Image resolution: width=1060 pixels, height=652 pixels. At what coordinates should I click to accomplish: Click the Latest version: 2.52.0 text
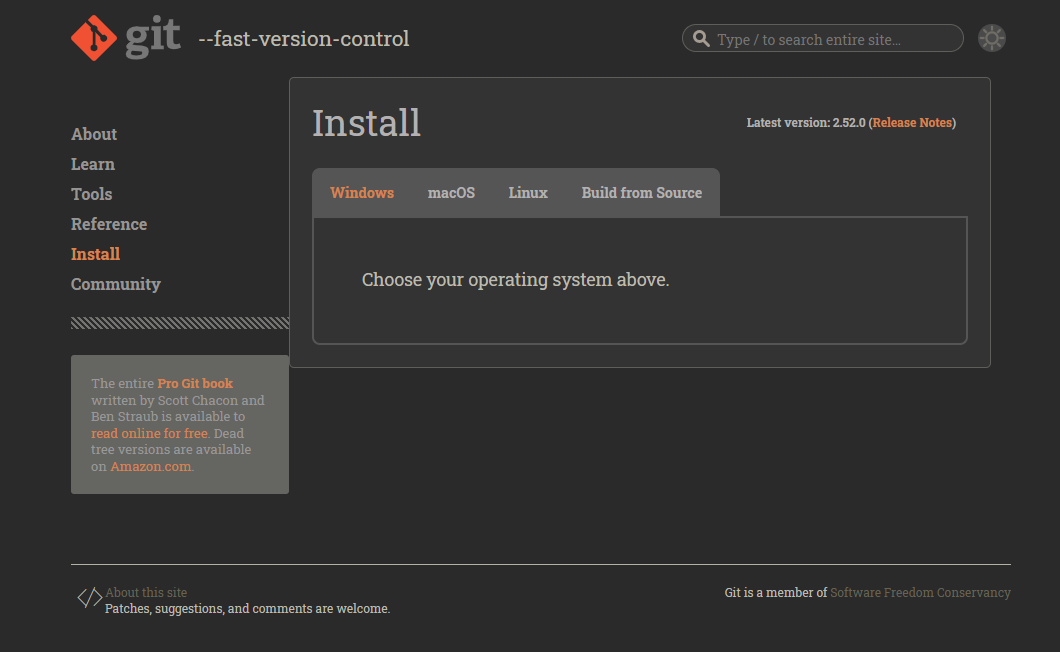point(806,122)
